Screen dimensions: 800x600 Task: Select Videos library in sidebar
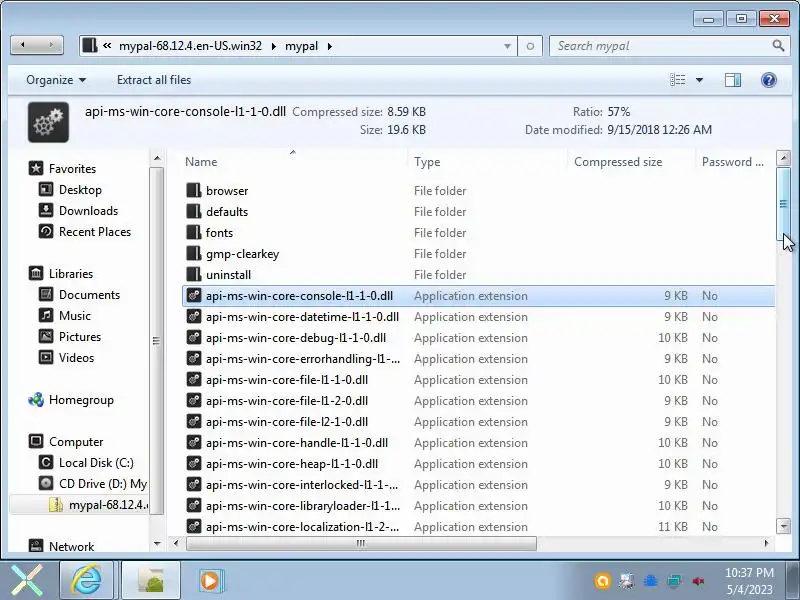76,357
